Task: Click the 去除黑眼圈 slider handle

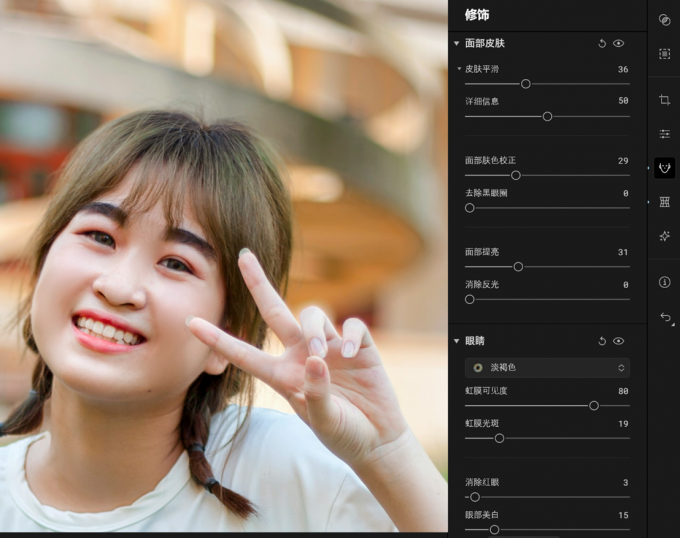Action: (x=470, y=208)
